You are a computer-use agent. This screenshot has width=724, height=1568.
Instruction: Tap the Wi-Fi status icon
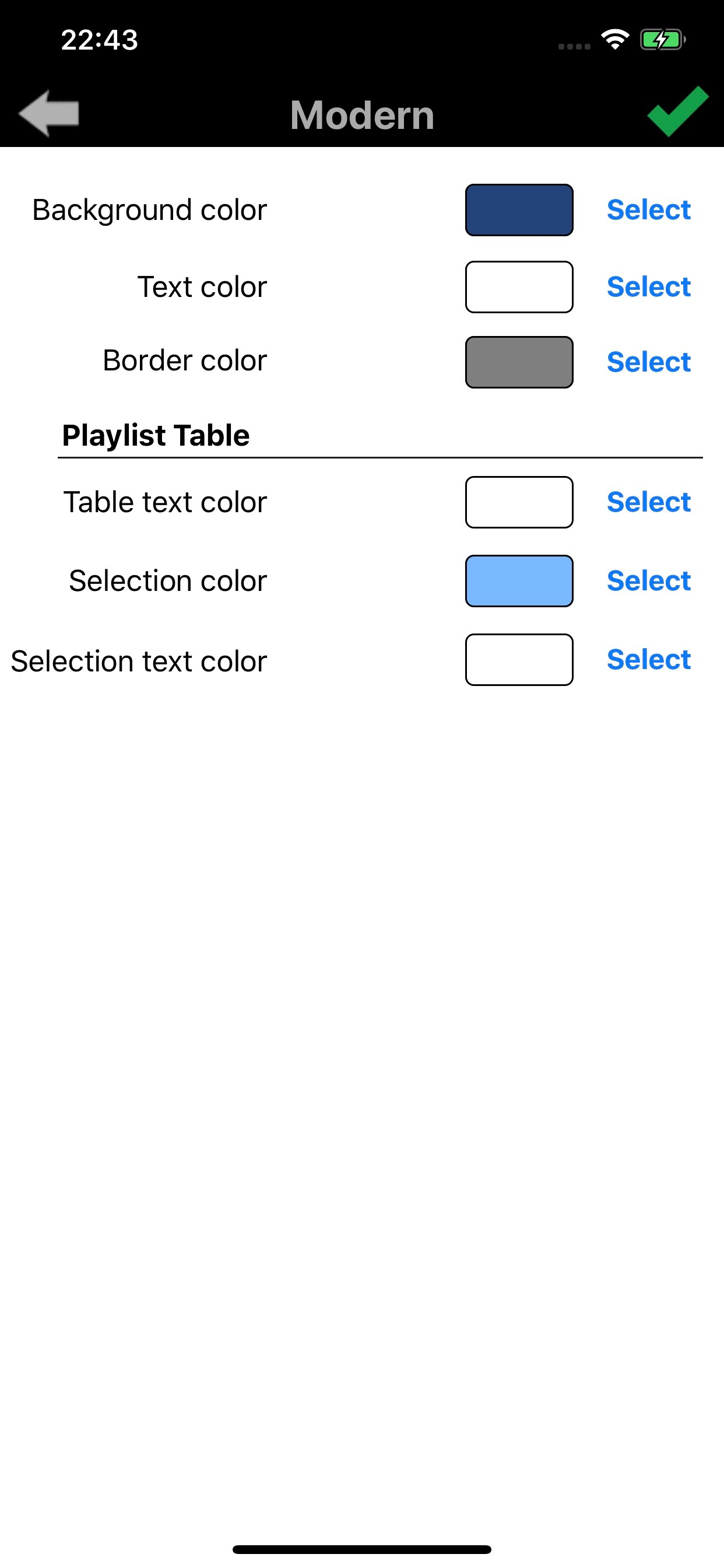[x=614, y=40]
